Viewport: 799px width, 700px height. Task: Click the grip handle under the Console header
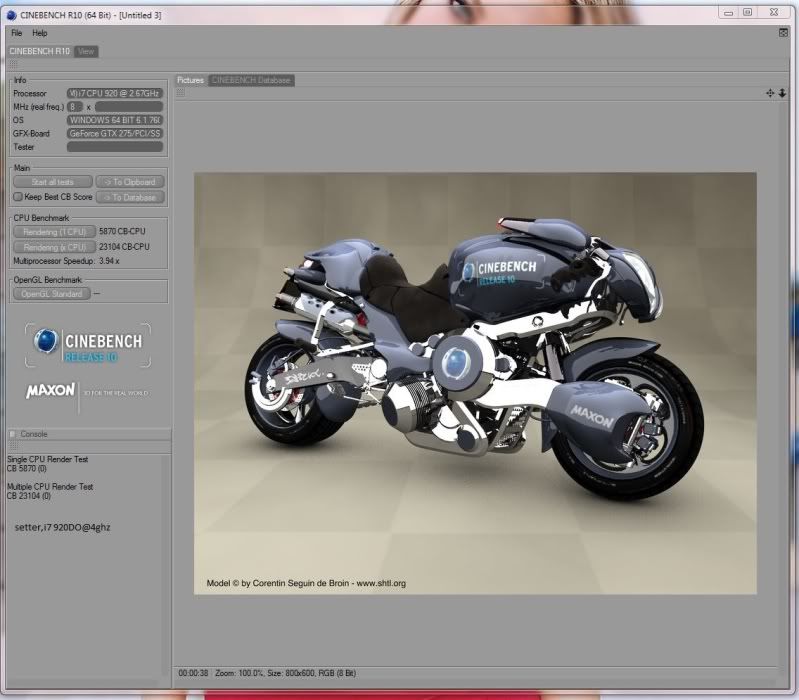click(x=13, y=445)
